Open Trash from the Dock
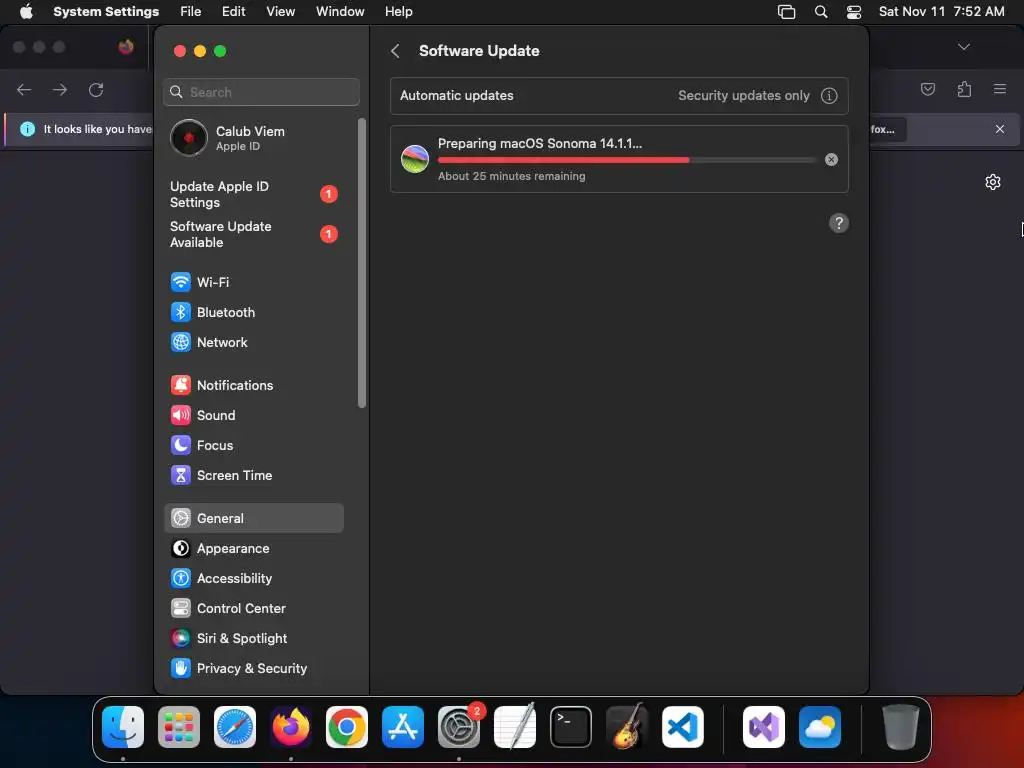This screenshot has height=768, width=1024. click(x=901, y=727)
